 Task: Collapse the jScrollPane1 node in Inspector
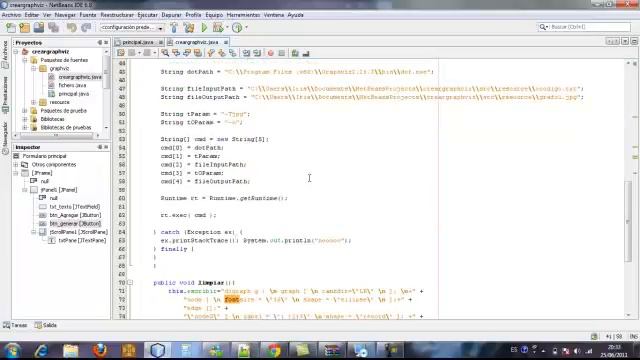(34, 232)
